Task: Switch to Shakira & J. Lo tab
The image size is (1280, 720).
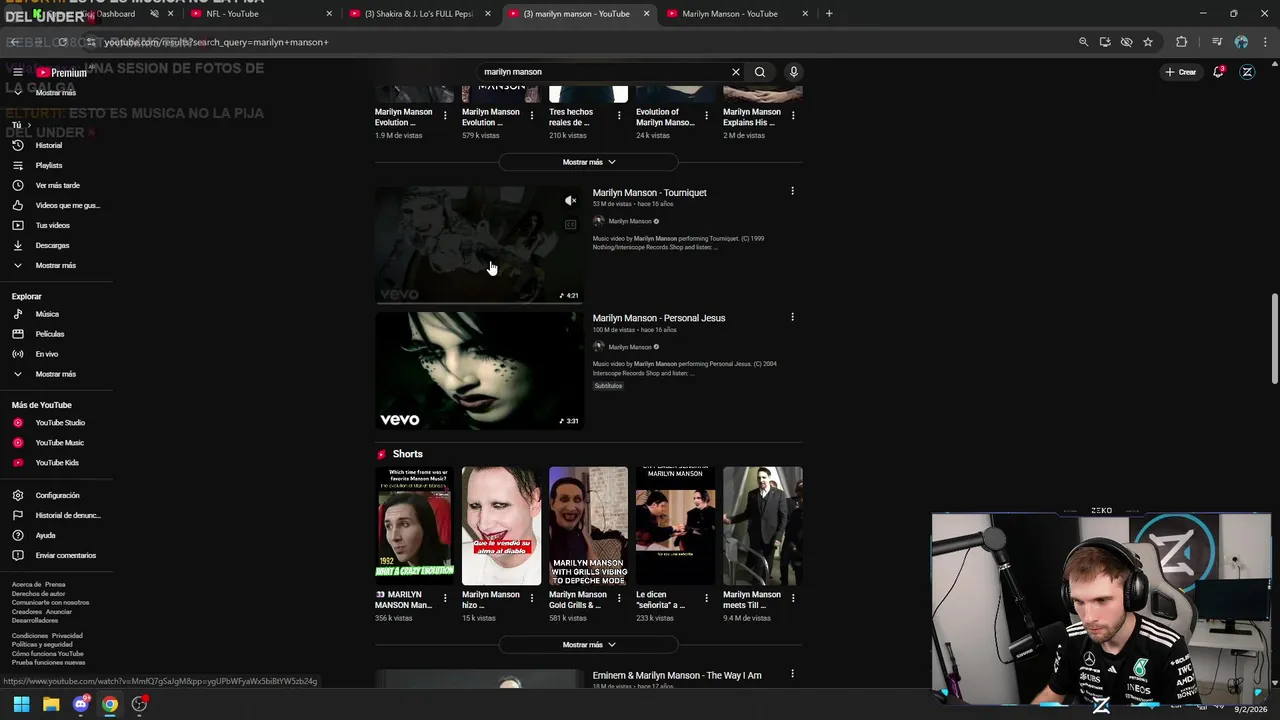Action: point(418,14)
